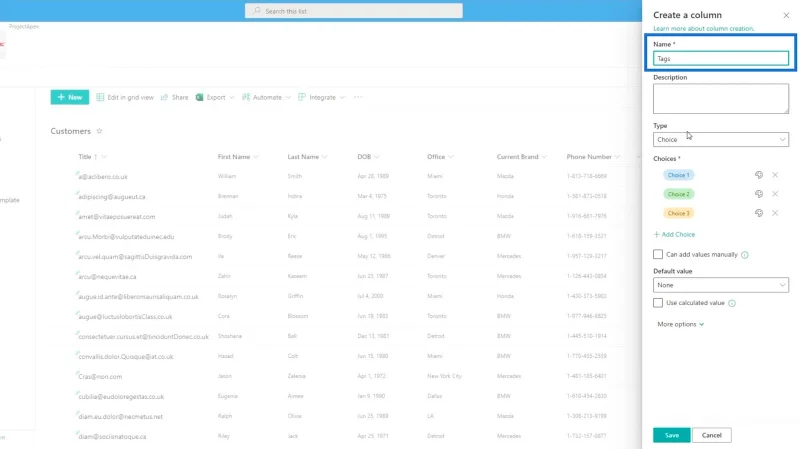Open item adipiscing@augueut.ca
The image size is (800, 449).
tap(112, 196)
